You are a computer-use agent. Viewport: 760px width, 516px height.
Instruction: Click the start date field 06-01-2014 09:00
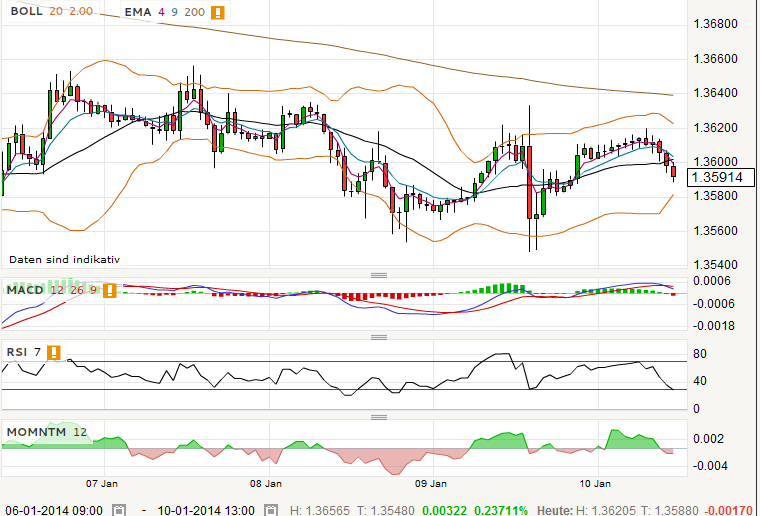[x=54, y=511]
